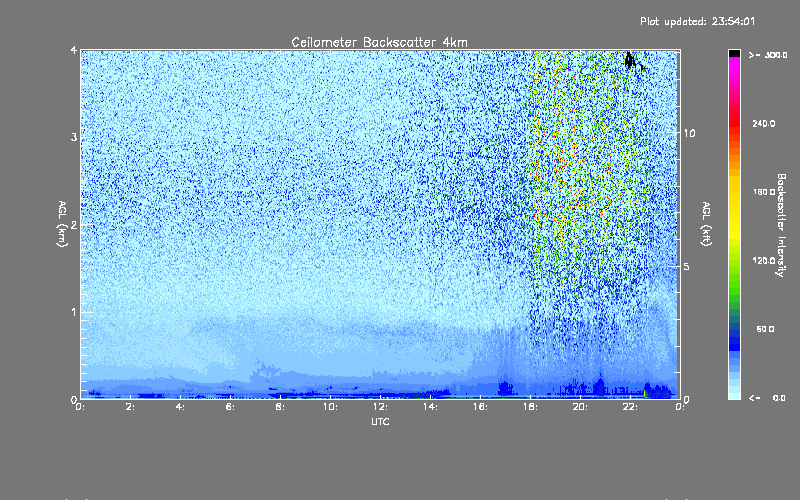The height and width of the screenshot is (500, 800).
Task: Click the "20:" hour tick on UTC axis
Action: coord(580,407)
